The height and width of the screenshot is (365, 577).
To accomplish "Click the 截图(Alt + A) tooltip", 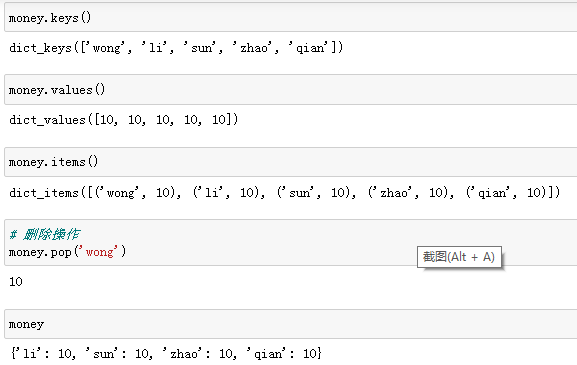I will 459,257.
